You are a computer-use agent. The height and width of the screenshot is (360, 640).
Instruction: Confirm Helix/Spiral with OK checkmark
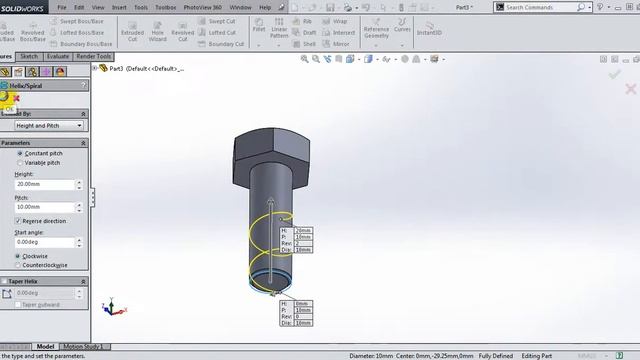point(4,97)
